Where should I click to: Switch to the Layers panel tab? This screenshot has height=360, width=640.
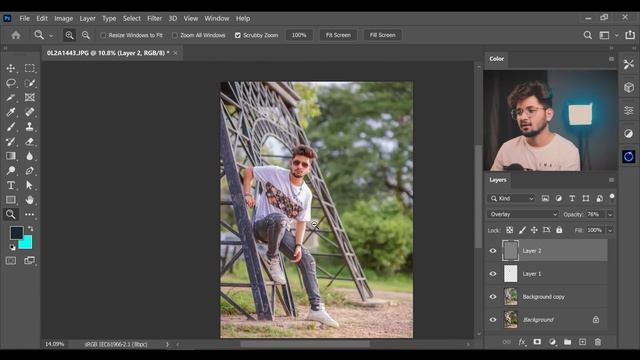coord(498,180)
